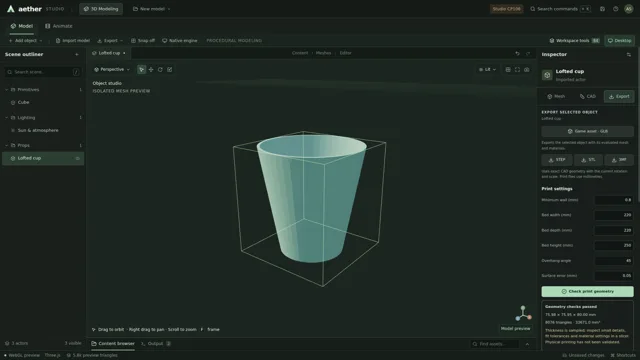640x360 pixels.
Task: Click the Lofted cup object icon in Inspector
Action: (547, 75)
